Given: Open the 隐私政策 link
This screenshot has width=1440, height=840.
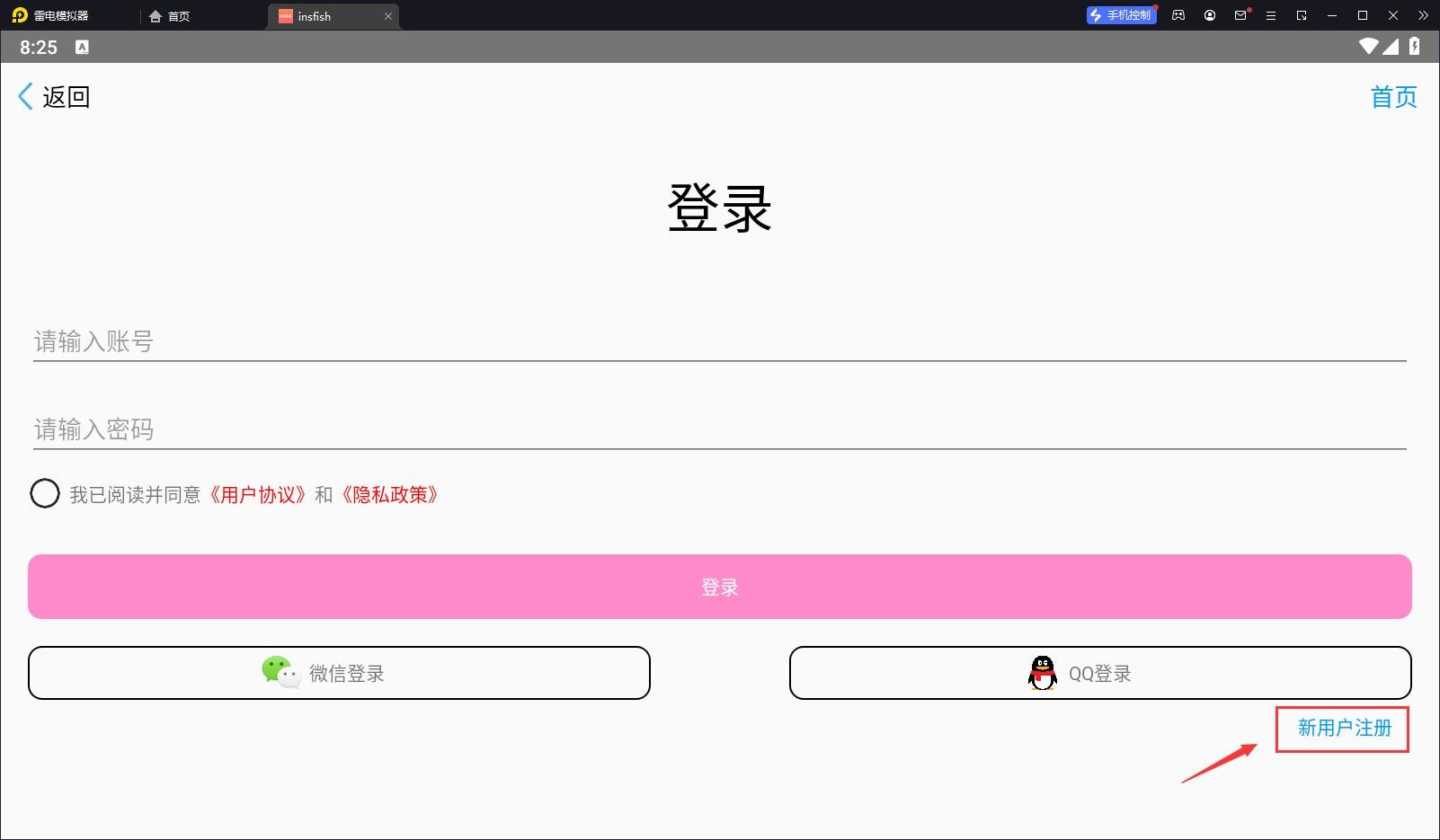Looking at the screenshot, I should point(390,495).
